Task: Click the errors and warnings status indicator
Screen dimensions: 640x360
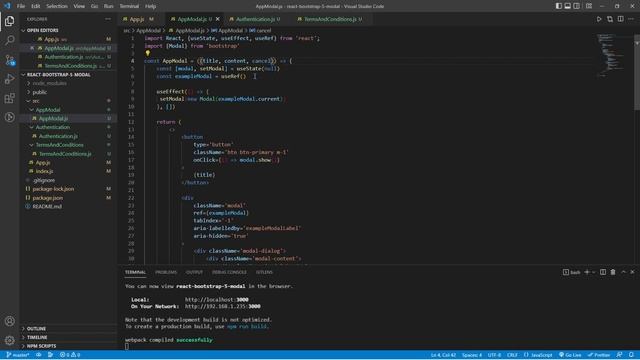Action: tap(70, 355)
